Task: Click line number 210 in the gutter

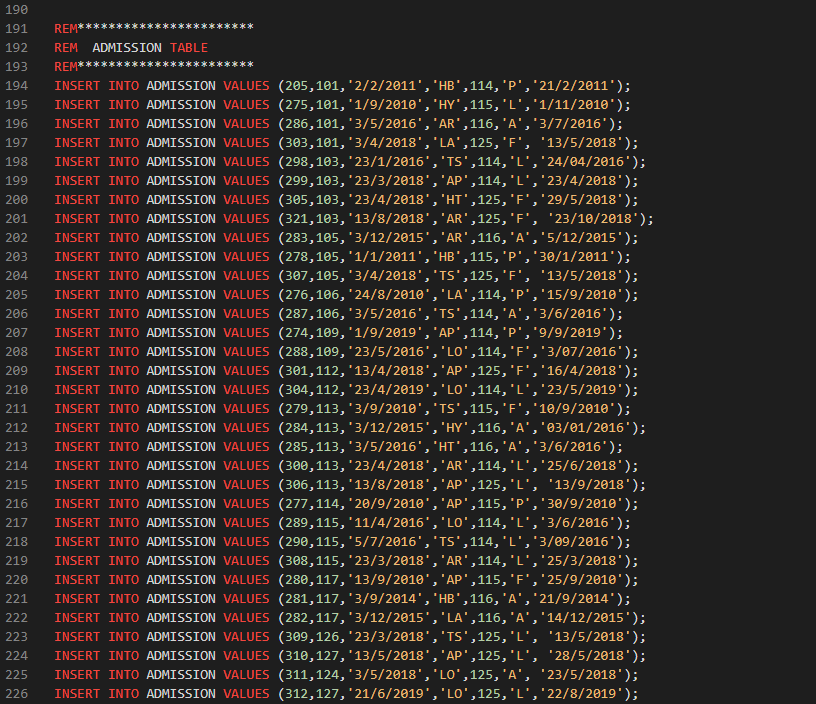Action: point(17,389)
